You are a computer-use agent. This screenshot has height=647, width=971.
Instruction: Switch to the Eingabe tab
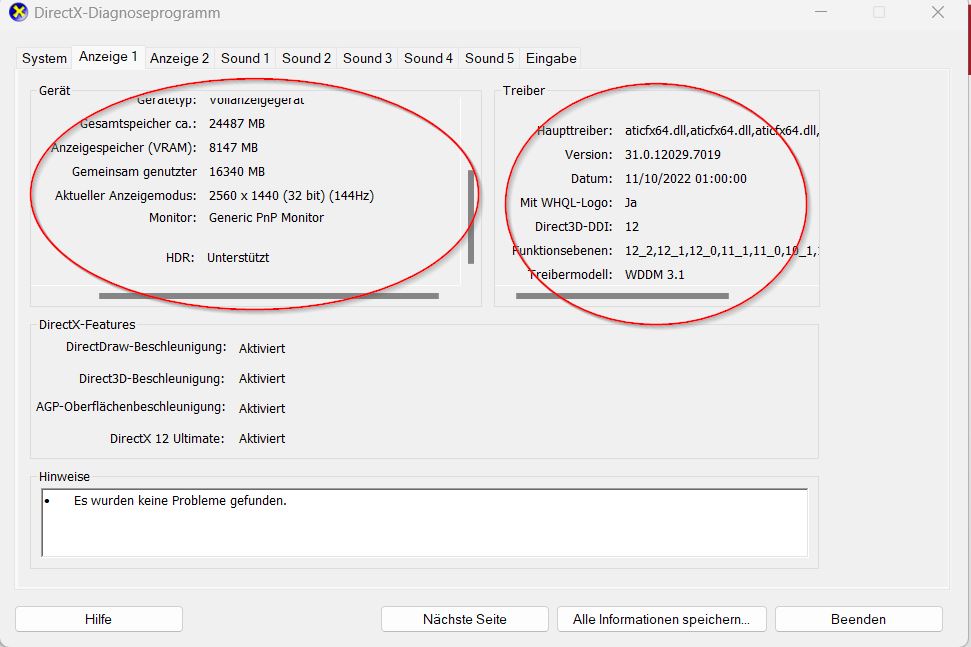pos(551,58)
